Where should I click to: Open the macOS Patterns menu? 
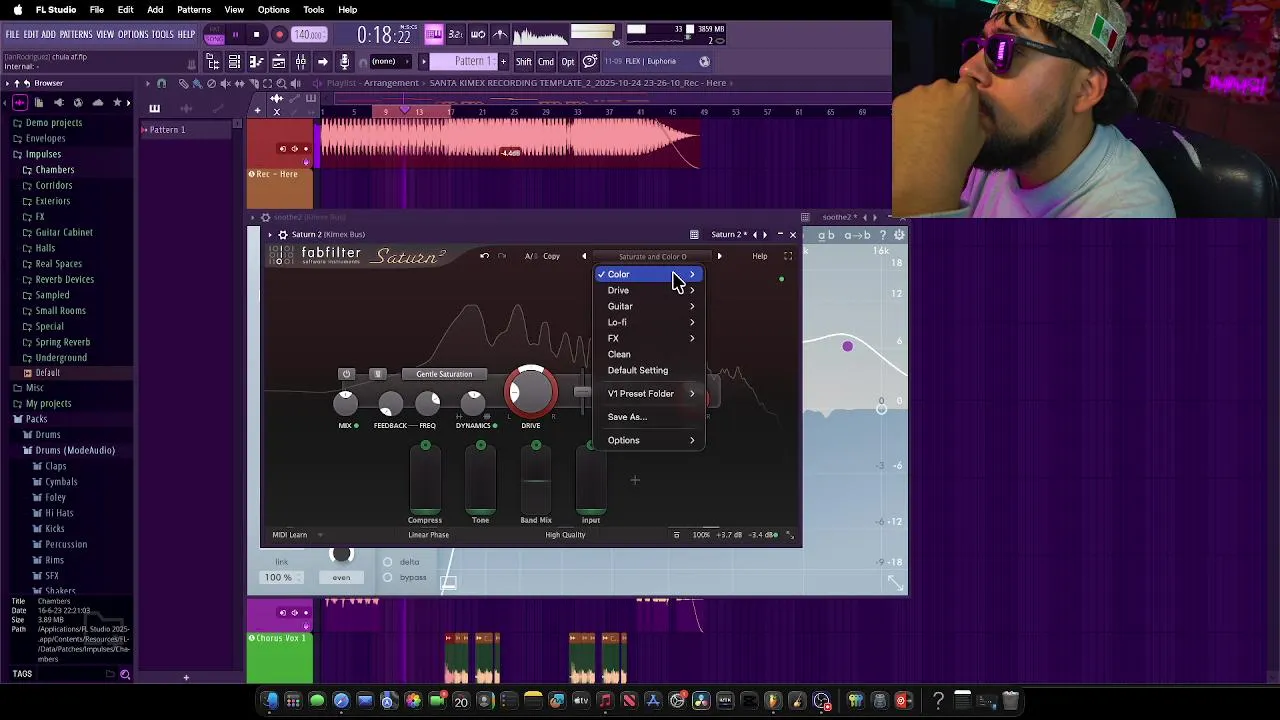(194, 10)
